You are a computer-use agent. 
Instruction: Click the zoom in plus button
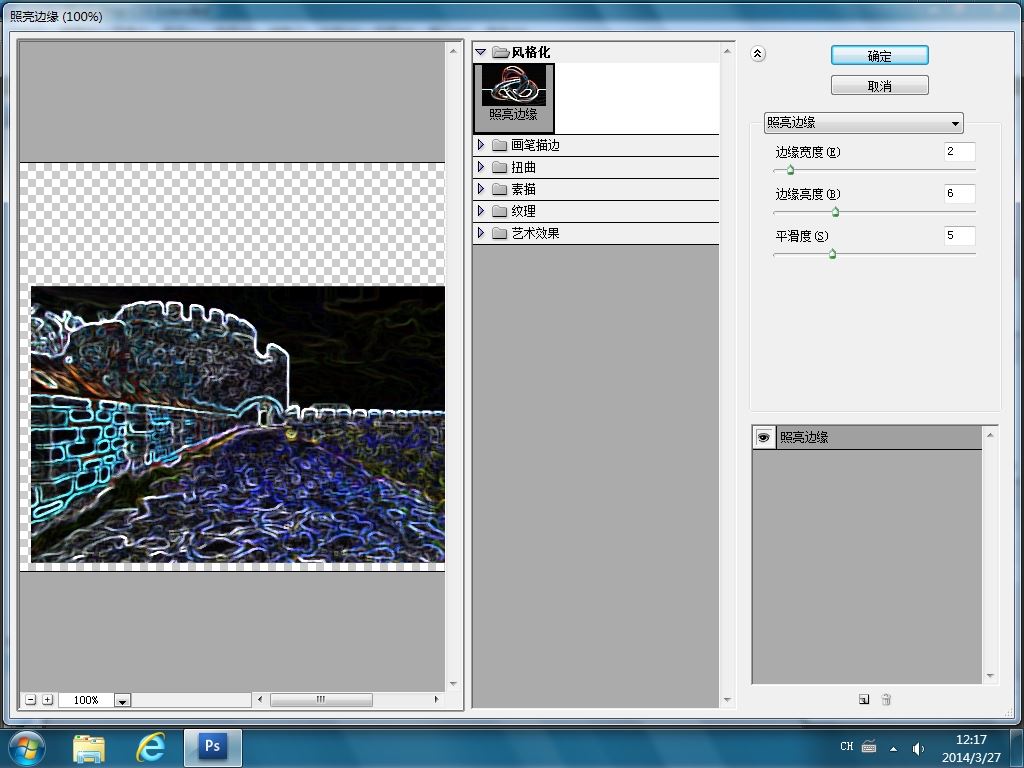coord(48,699)
